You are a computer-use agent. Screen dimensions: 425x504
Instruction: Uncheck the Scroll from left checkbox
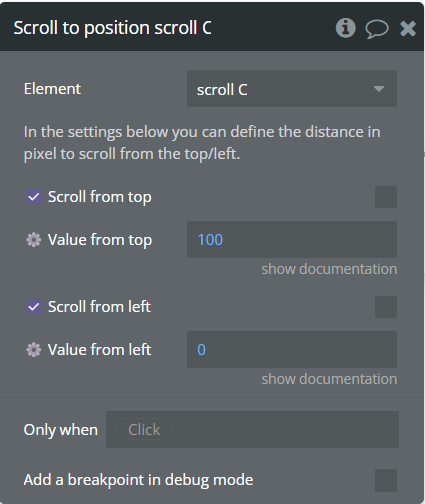coord(34,307)
